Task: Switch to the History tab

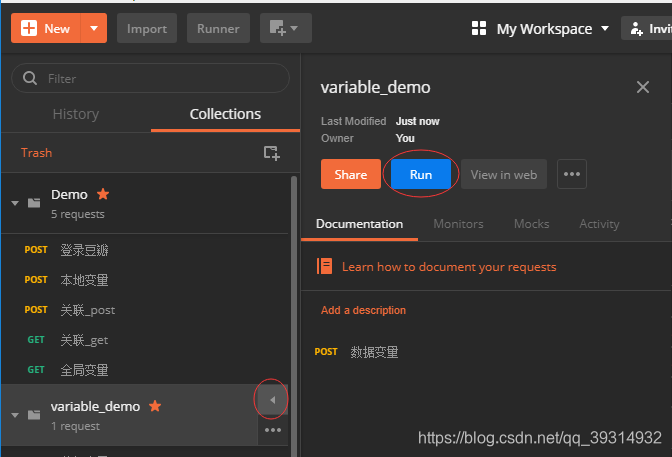Action: [x=76, y=114]
